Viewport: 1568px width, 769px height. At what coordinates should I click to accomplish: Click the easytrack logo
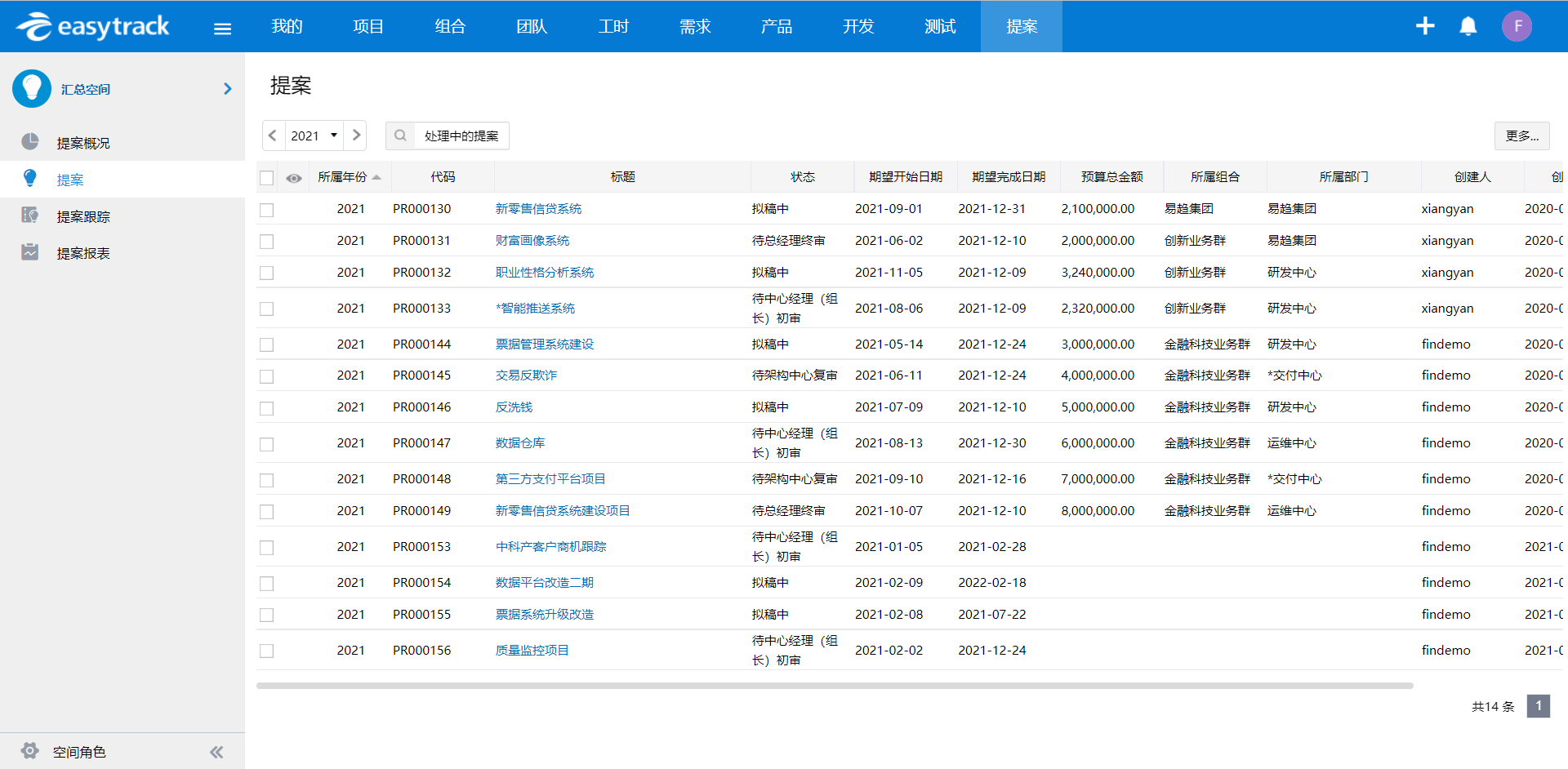[92, 26]
